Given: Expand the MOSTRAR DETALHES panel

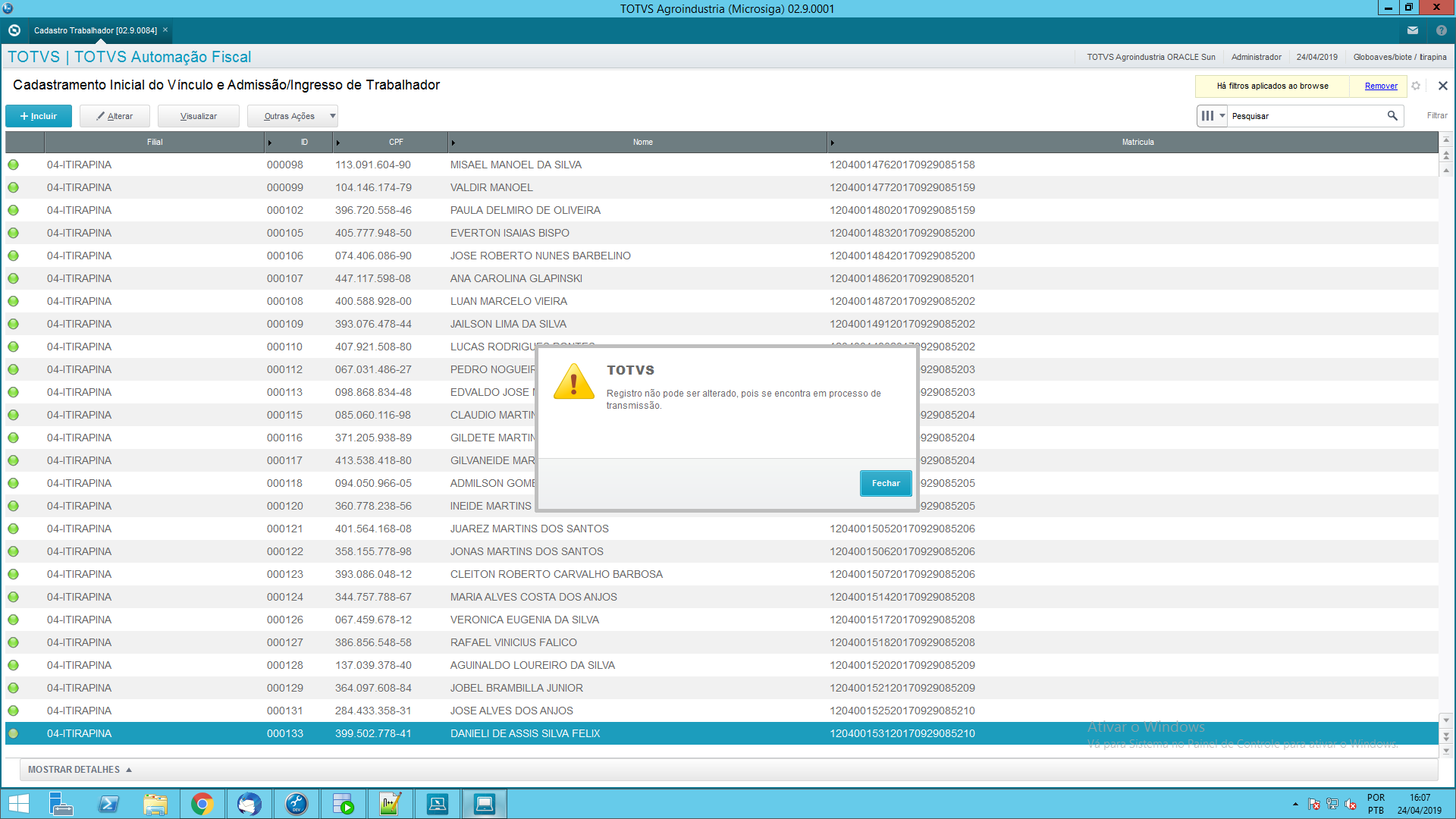Looking at the screenshot, I should pyautogui.click(x=80, y=770).
